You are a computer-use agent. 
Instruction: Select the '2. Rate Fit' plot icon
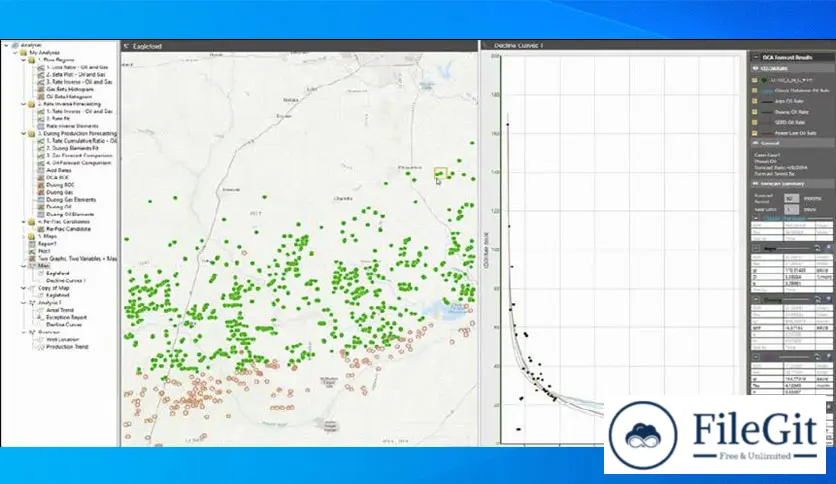[41, 118]
